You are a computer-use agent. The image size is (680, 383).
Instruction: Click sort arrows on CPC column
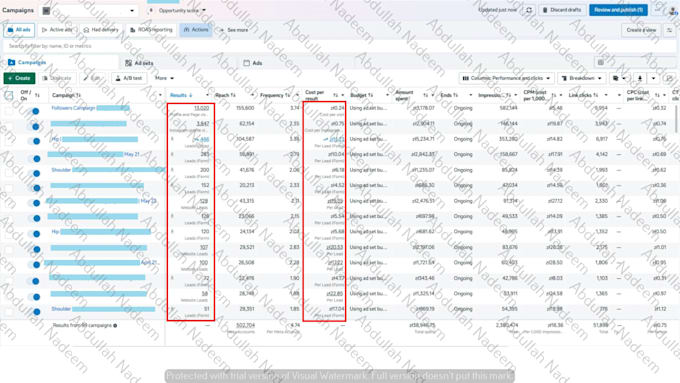(657, 95)
